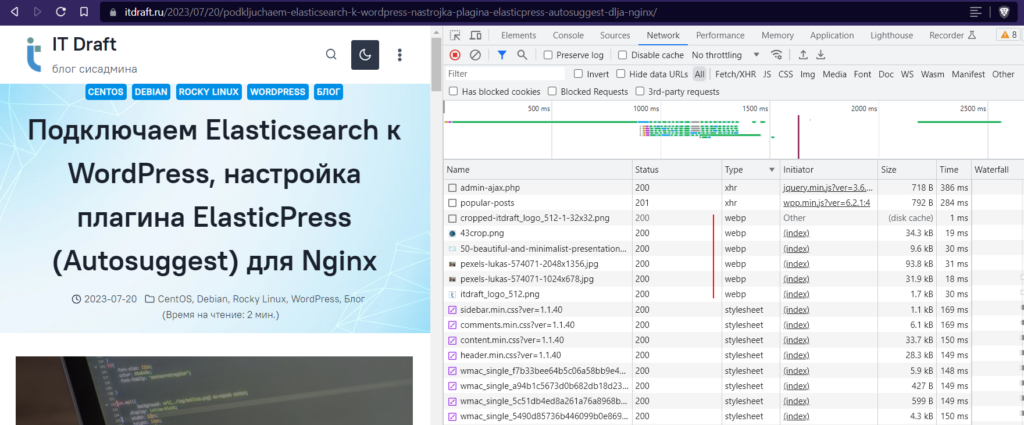Toggle the network filter funnel icon
This screenshot has width=1024, height=425.
[502, 55]
